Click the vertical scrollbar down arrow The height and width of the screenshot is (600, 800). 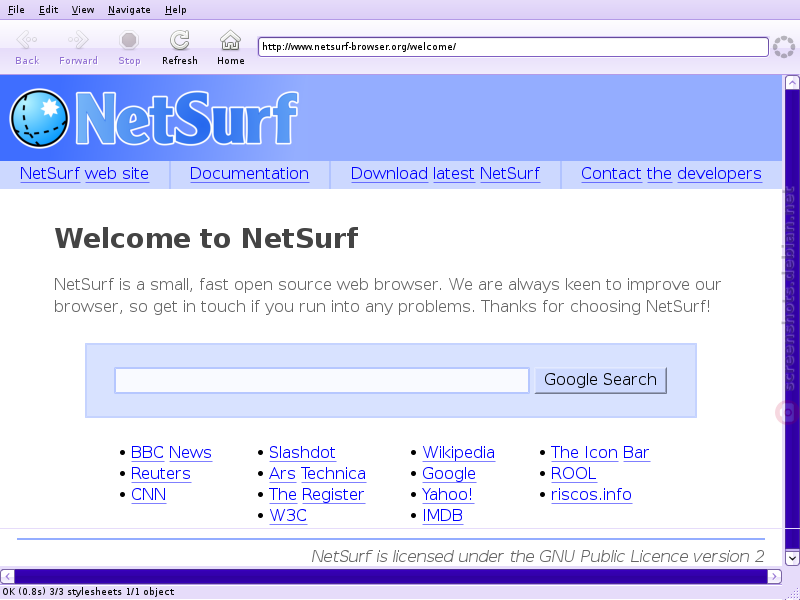(792, 558)
